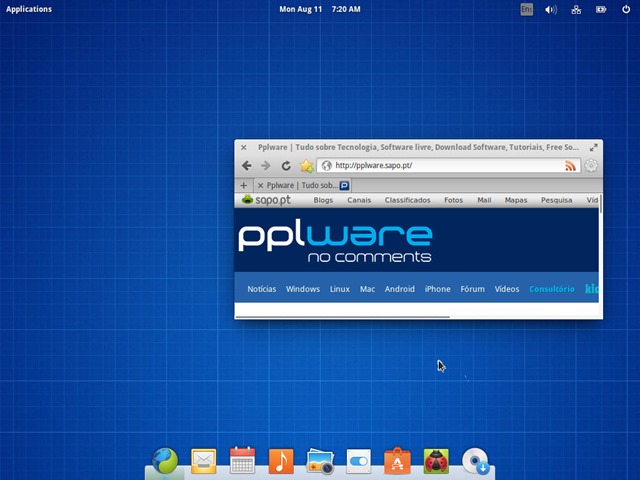640x480 pixels.
Task: Open the Windows menu item
Action: click(303, 289)
